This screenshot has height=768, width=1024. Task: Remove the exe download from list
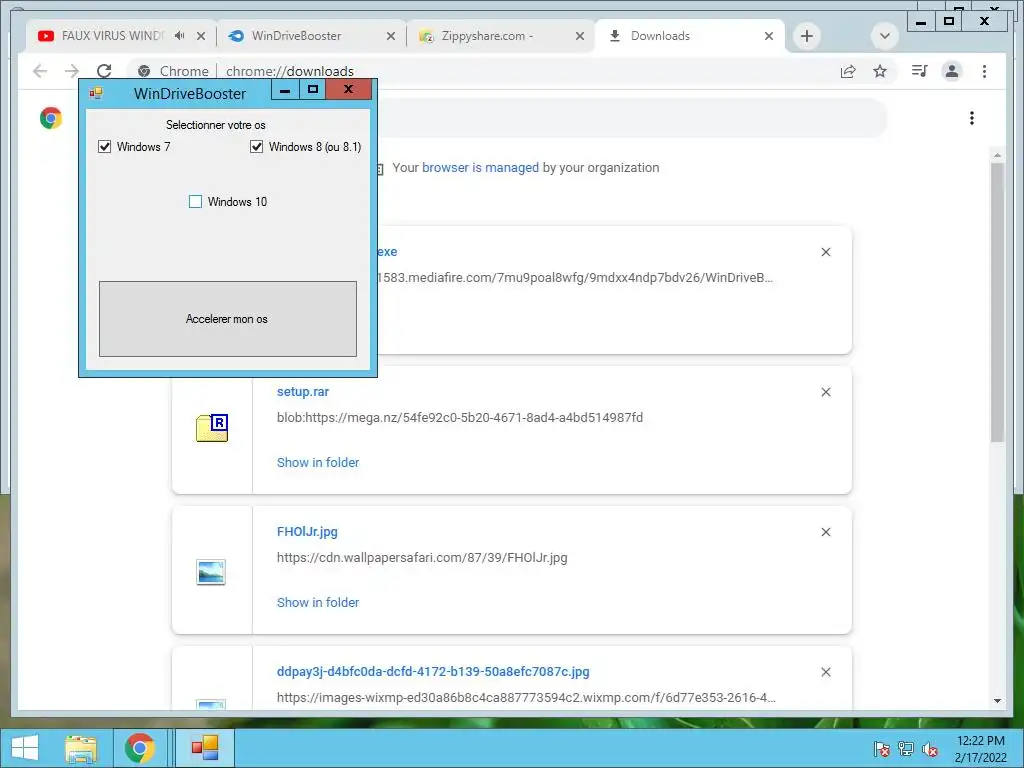[825, 252]
